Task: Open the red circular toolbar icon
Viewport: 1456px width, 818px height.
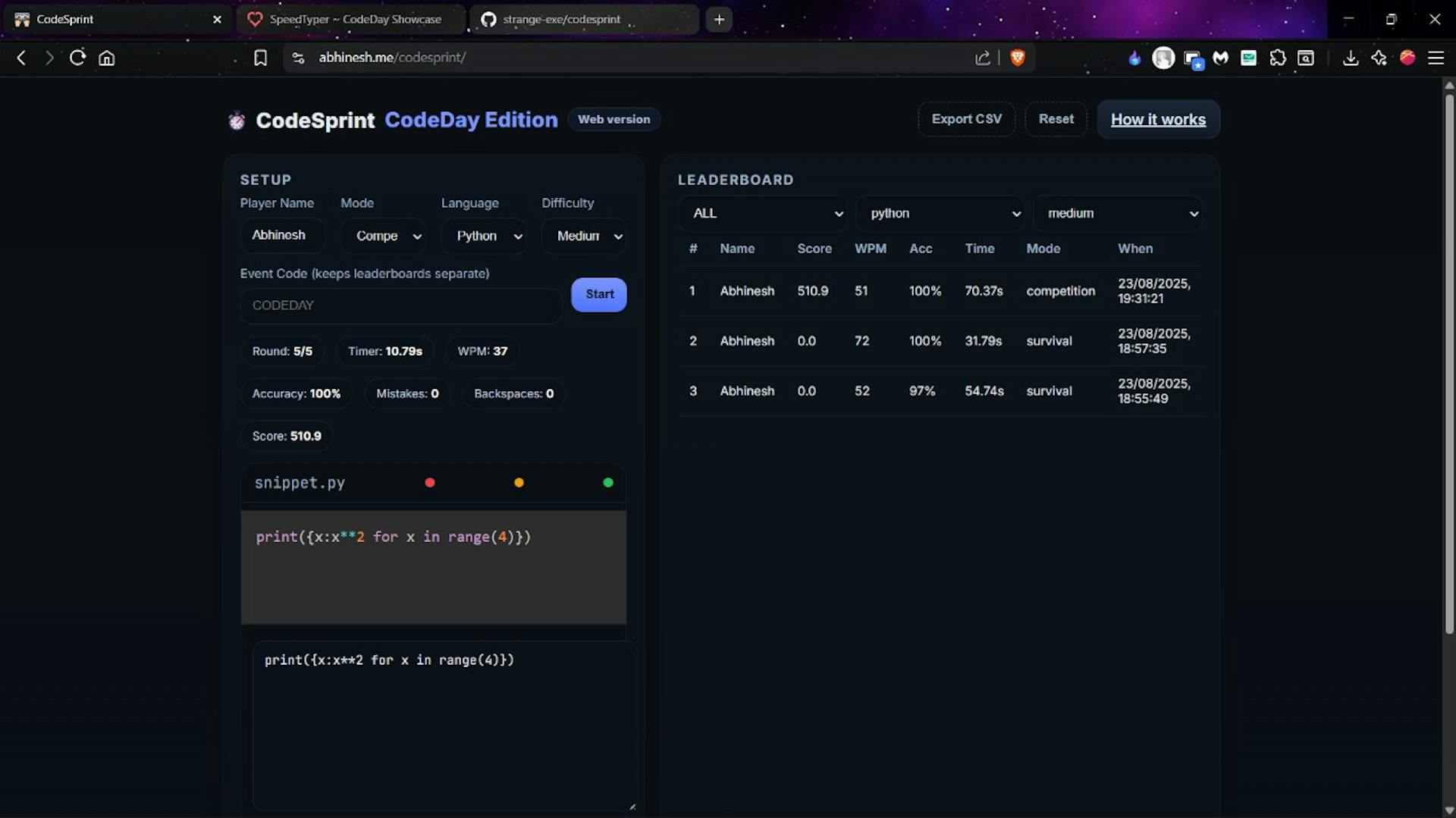Action: pyautogui.click(x=1407, y=58)
